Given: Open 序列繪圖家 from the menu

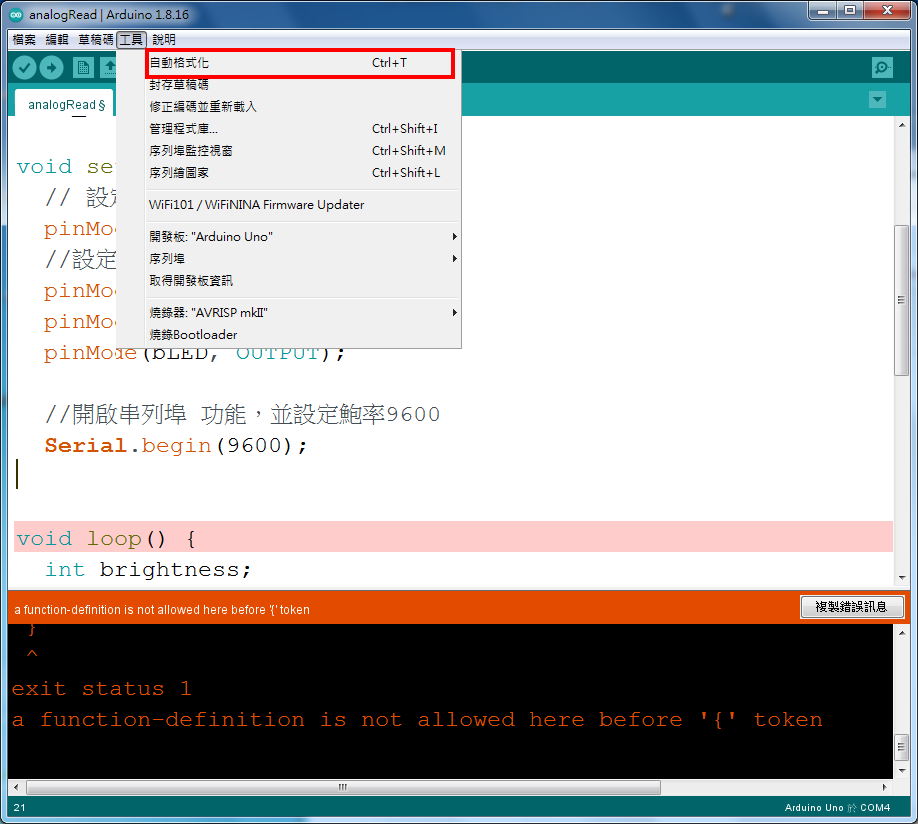Looking at the screenshot, I should click(303, 173).
